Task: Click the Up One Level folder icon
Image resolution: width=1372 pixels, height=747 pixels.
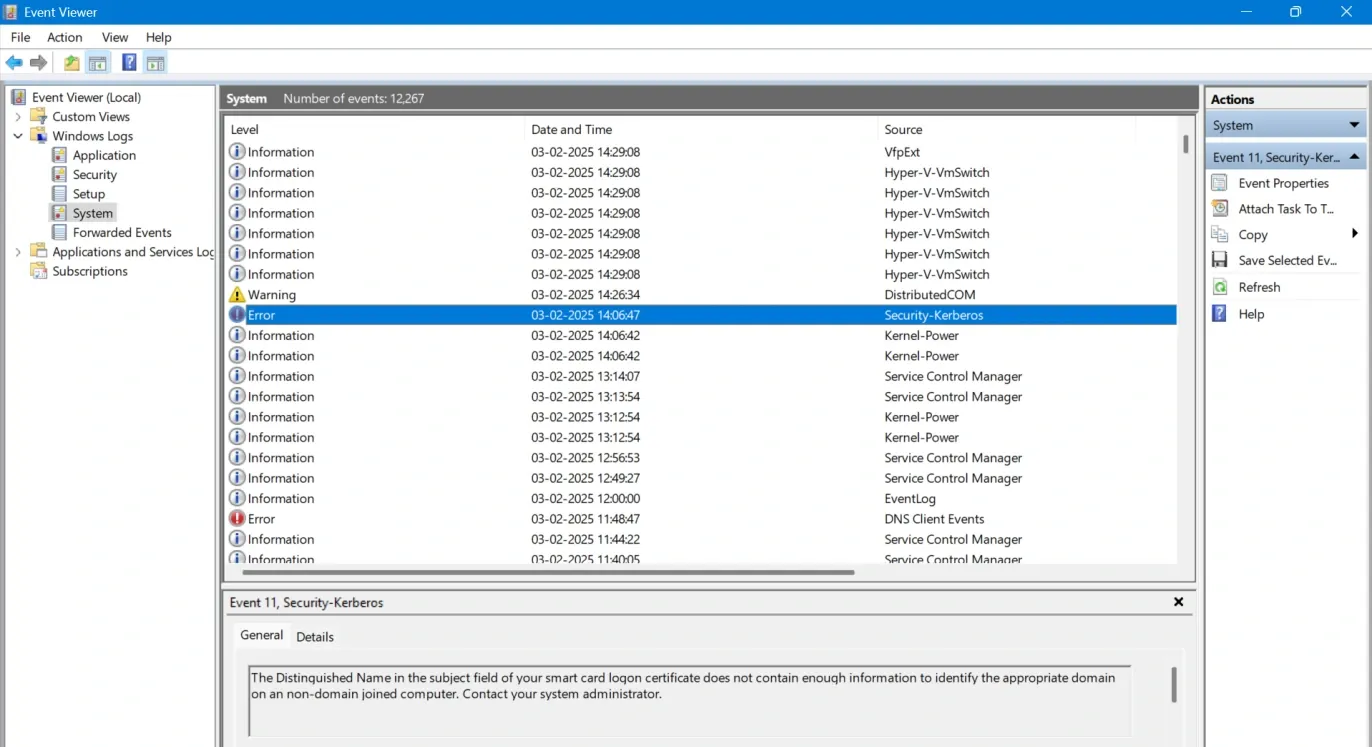Action: point(72,63)
